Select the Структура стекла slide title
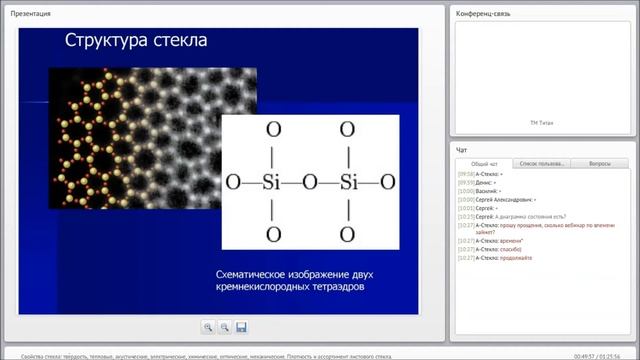 tap(136, 40)
